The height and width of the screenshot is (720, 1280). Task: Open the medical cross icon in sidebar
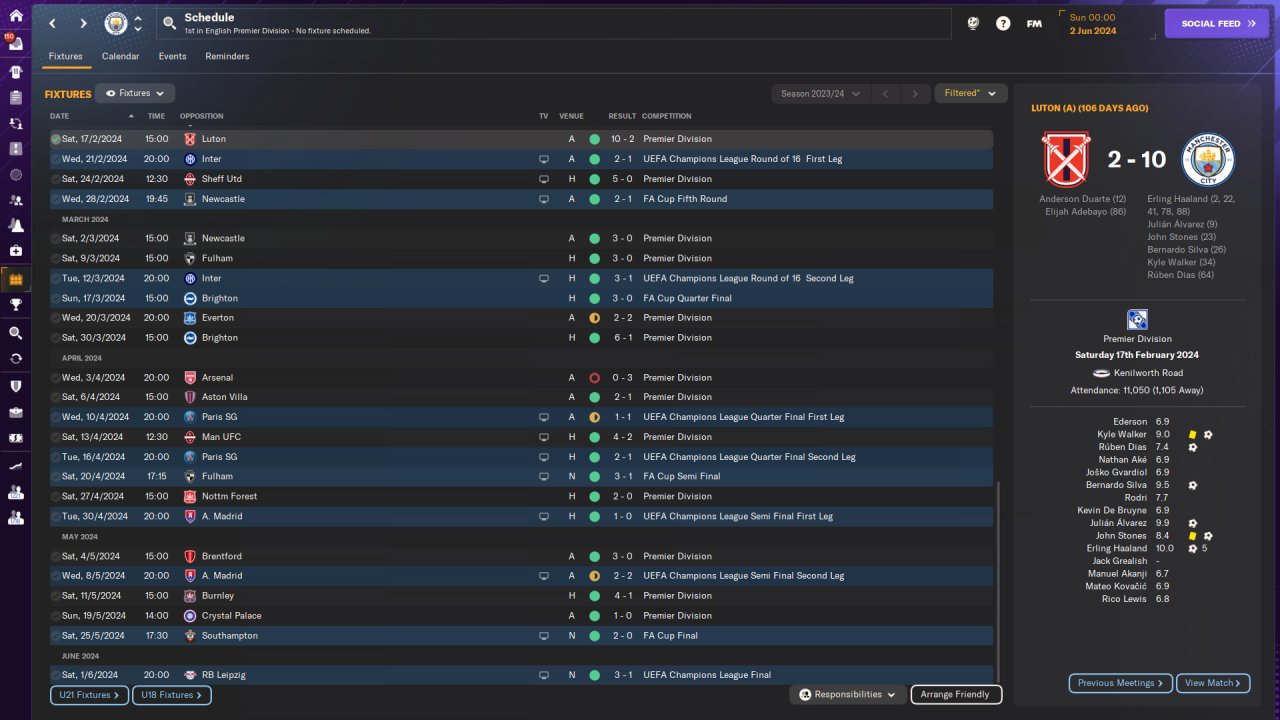(x=15, y=250)
